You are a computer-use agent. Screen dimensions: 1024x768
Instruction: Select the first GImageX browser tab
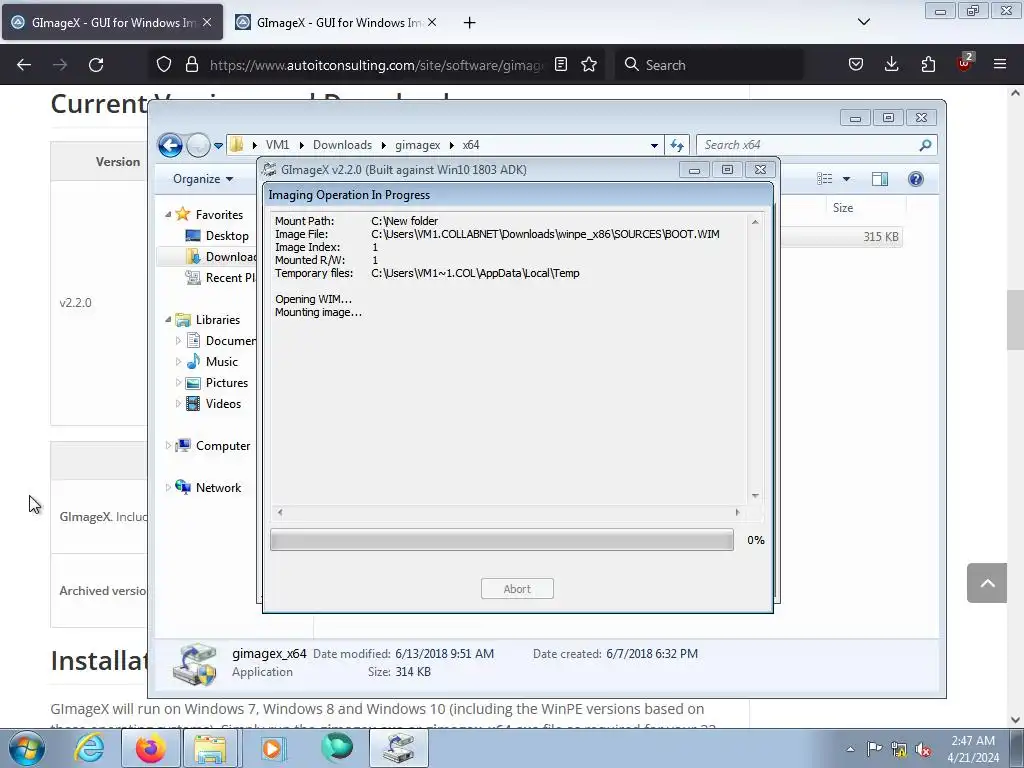click(x=112, y=23)
